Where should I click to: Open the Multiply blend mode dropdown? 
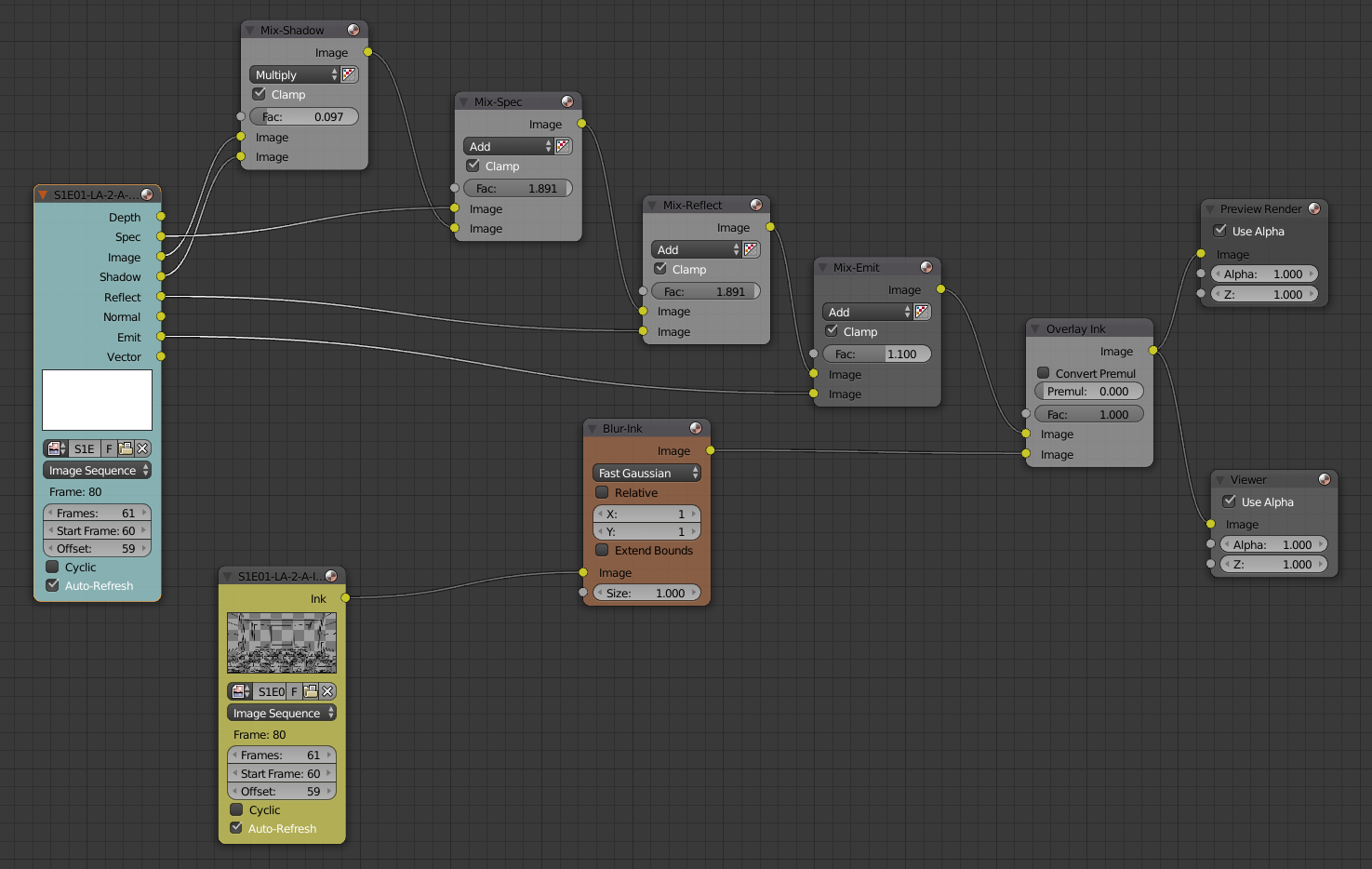point(295,74)
